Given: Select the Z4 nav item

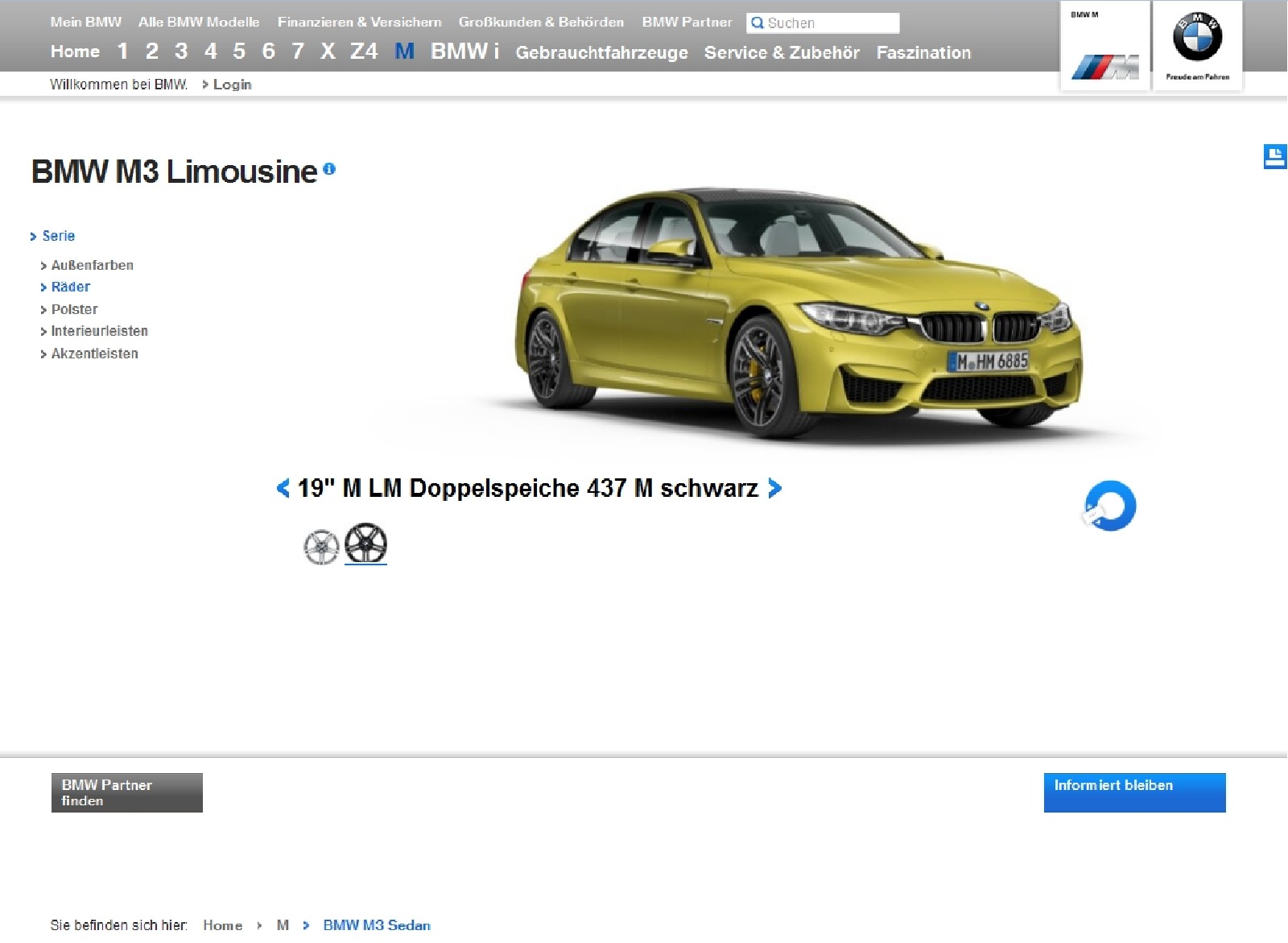Looking at the screenshot, I should pyautogui.click(x=364, y=52).
